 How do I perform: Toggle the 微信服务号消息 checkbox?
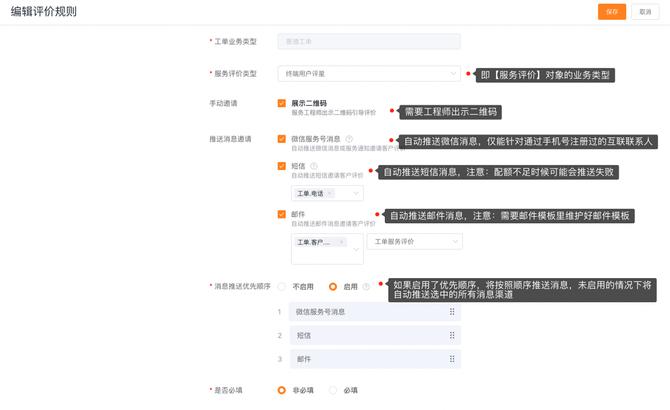pyautogui.click(x=282, y=139)
